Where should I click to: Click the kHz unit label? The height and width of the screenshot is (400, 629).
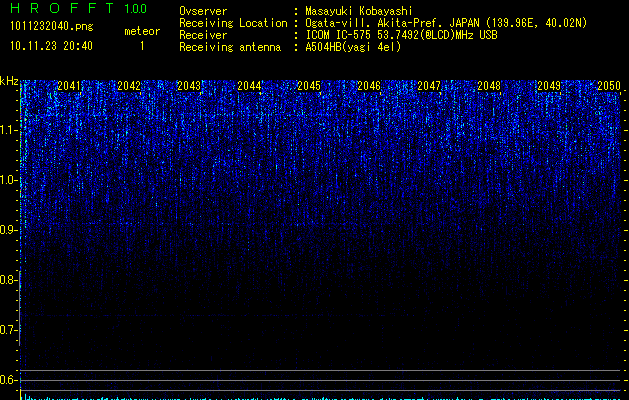(9, 81)
